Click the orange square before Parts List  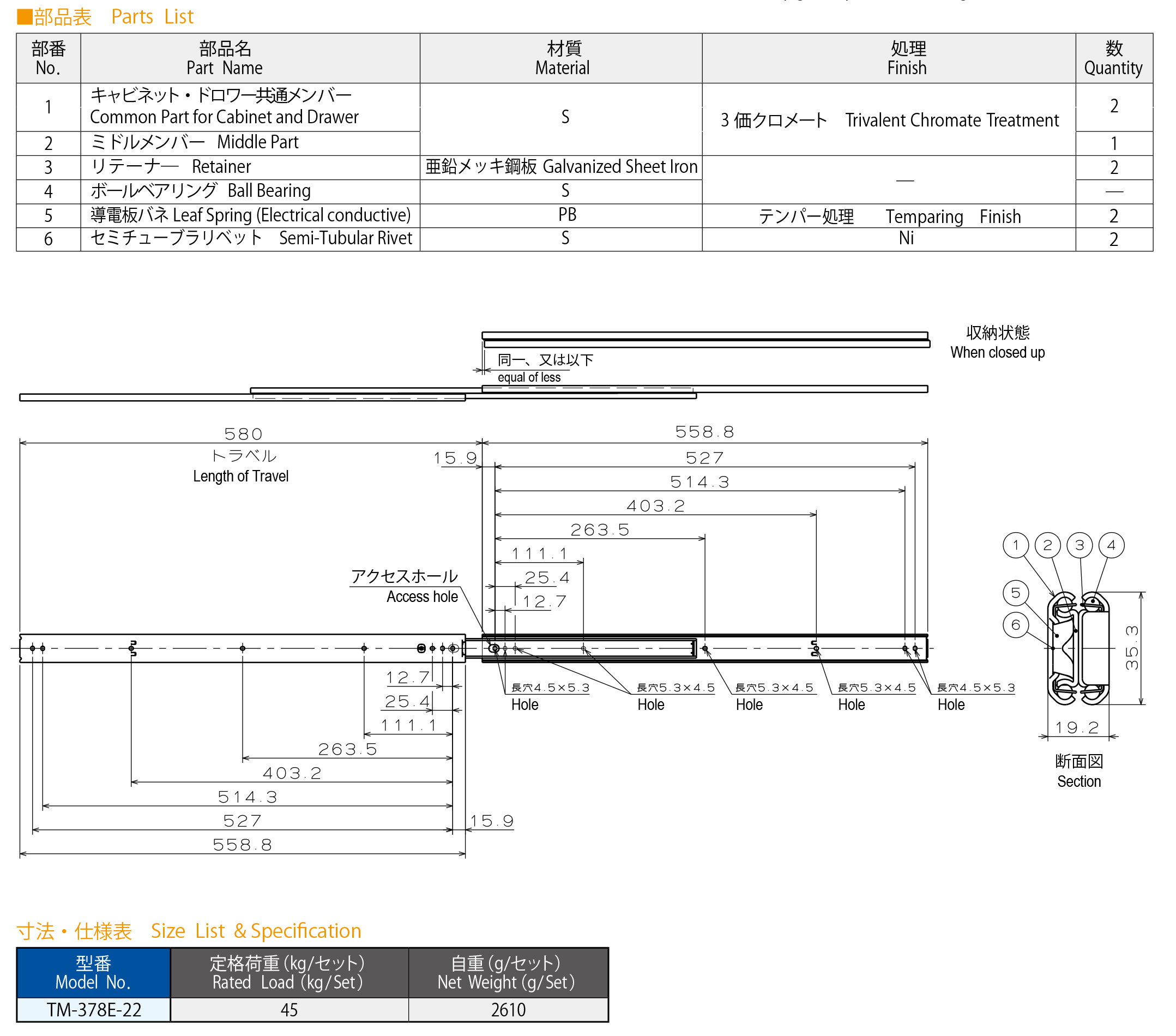[24, 17]
